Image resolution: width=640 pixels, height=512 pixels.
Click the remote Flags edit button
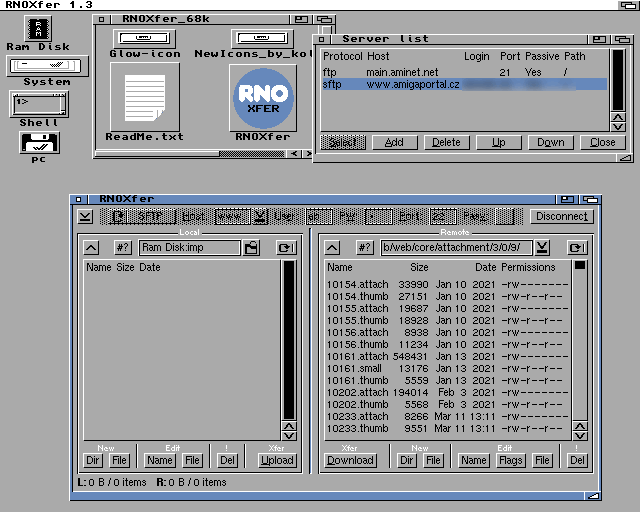[x=511, y=460]
